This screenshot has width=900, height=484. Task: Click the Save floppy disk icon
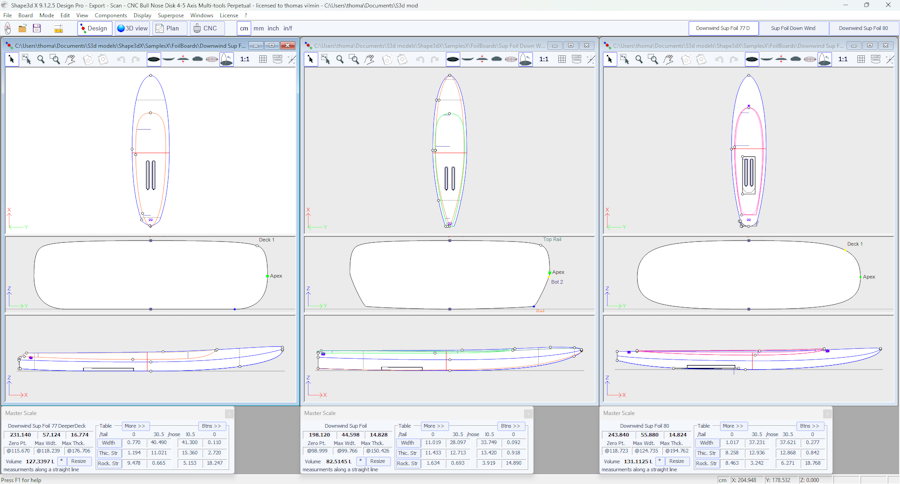pyautogui.click(x=37, y=29)
